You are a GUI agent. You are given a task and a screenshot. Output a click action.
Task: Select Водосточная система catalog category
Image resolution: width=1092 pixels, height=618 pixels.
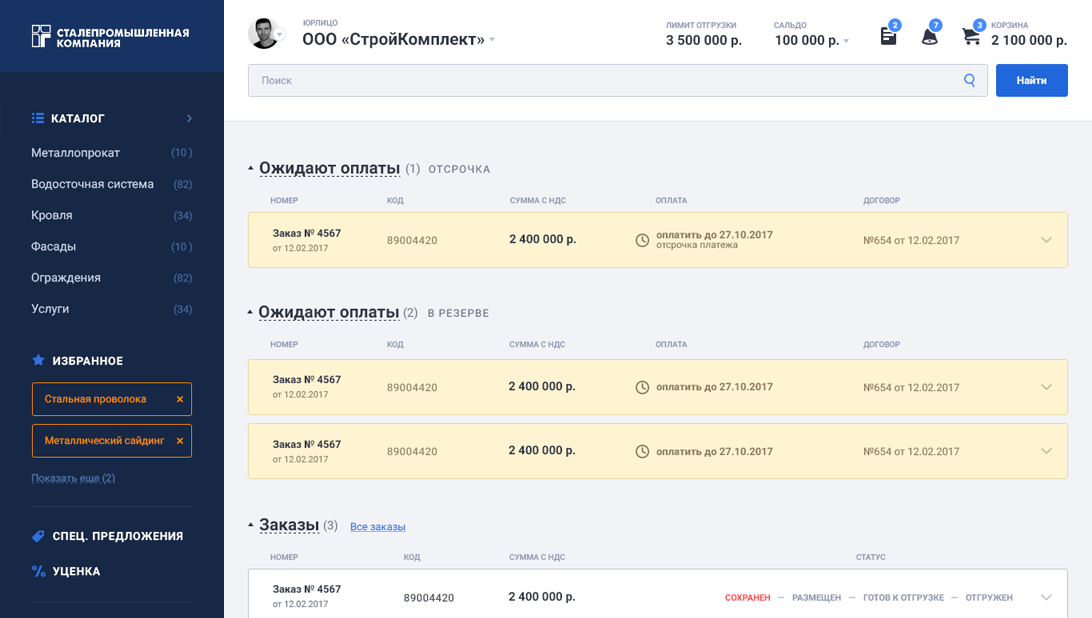(x=92, y=184)
